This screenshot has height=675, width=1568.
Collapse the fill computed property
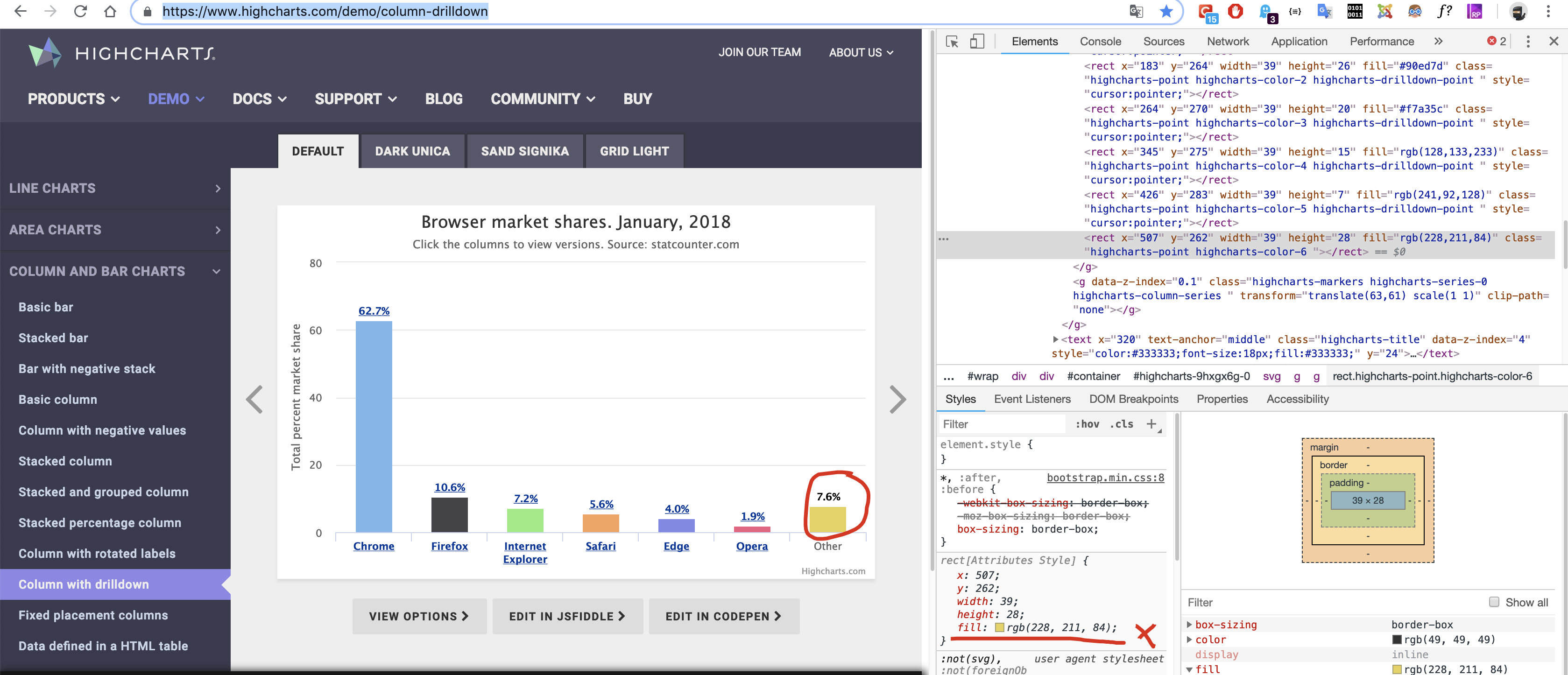tap(1189, 669)
